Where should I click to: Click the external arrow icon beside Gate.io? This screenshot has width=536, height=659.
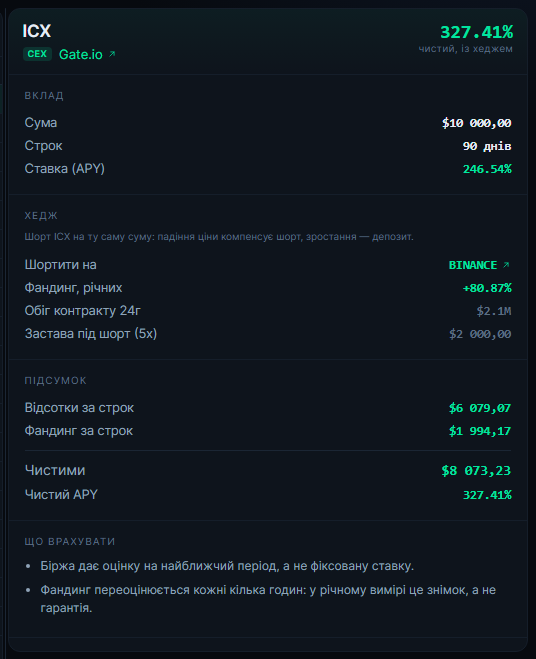pos(112,54)
